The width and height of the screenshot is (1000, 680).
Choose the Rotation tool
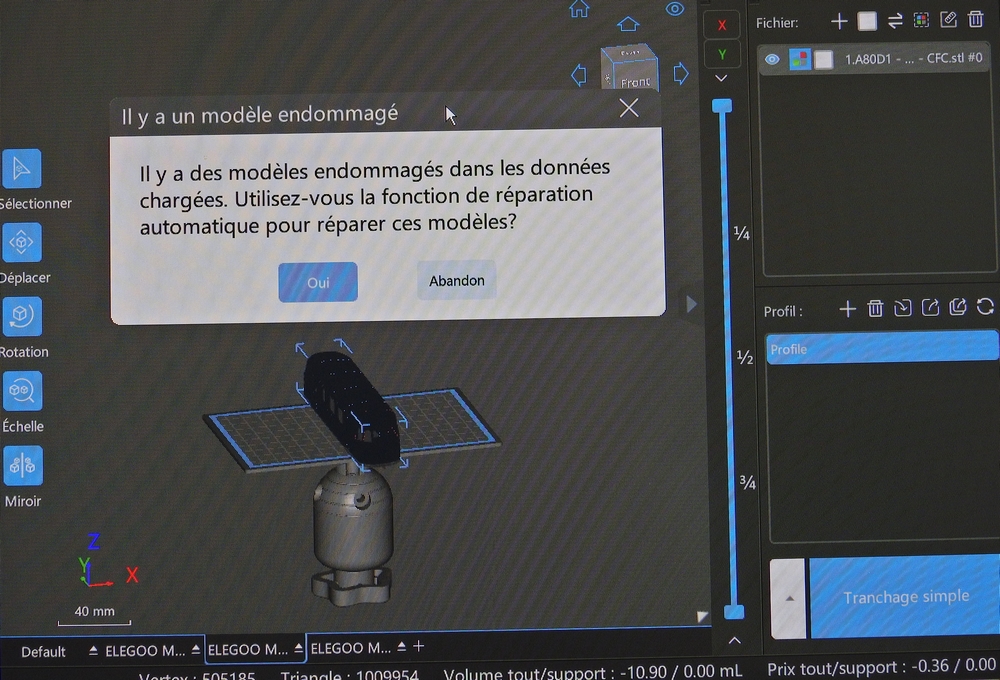22,316
